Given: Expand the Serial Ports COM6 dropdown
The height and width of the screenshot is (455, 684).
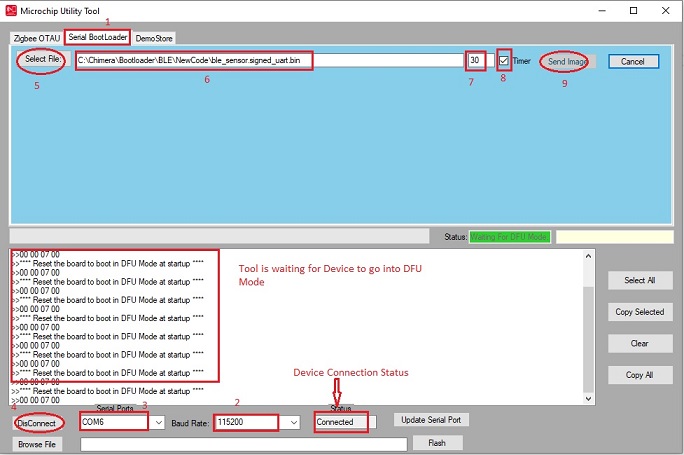Looking at the screenshot, I should (158, 423).
